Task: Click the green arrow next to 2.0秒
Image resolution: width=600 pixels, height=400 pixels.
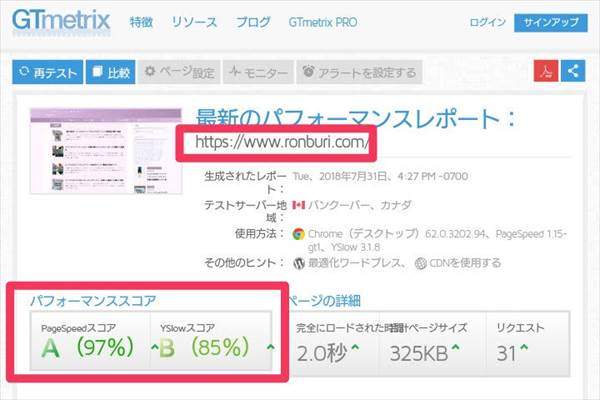Action: (355, 348)
